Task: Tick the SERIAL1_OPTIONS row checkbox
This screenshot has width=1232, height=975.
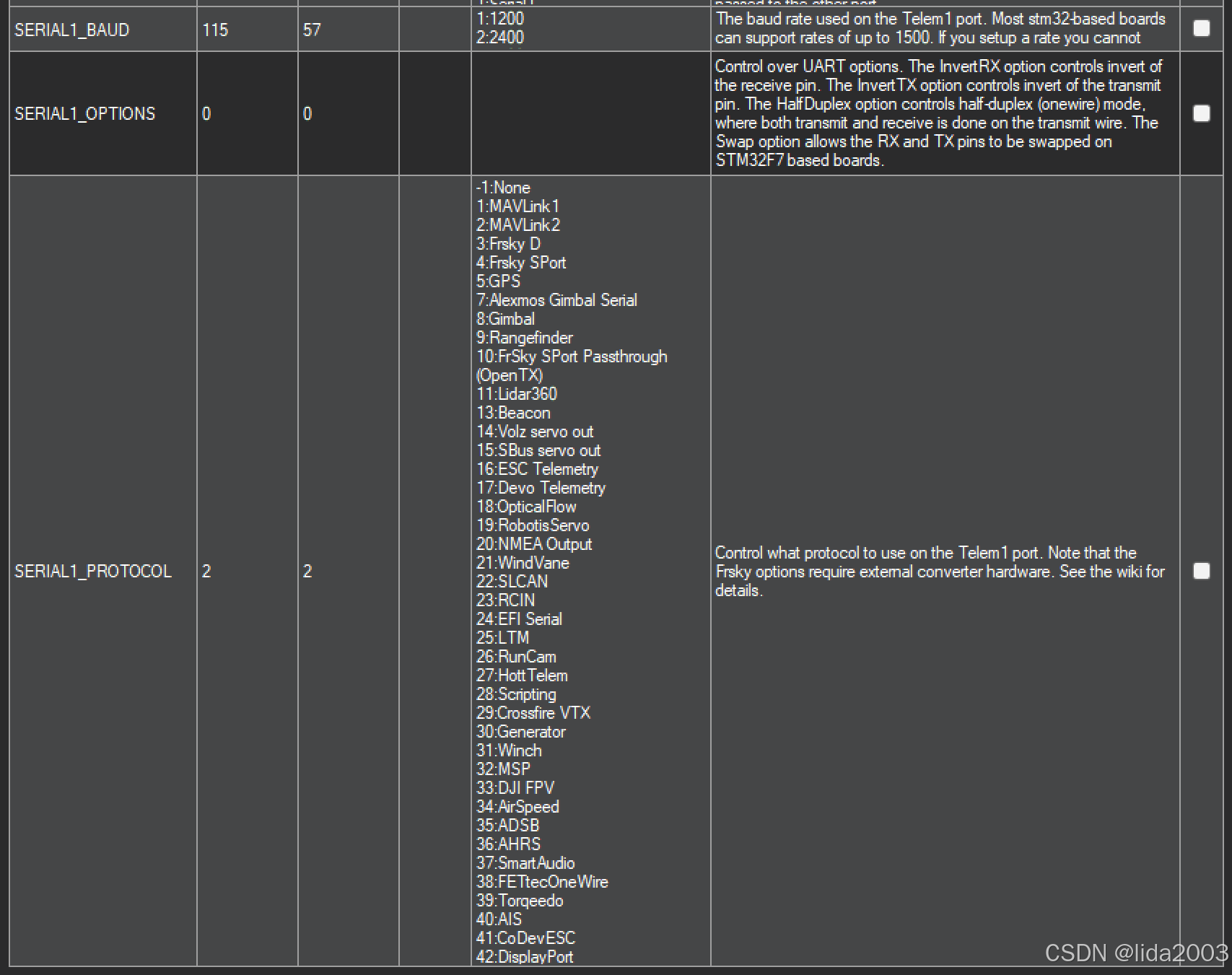Action: tap(1201, 113)
